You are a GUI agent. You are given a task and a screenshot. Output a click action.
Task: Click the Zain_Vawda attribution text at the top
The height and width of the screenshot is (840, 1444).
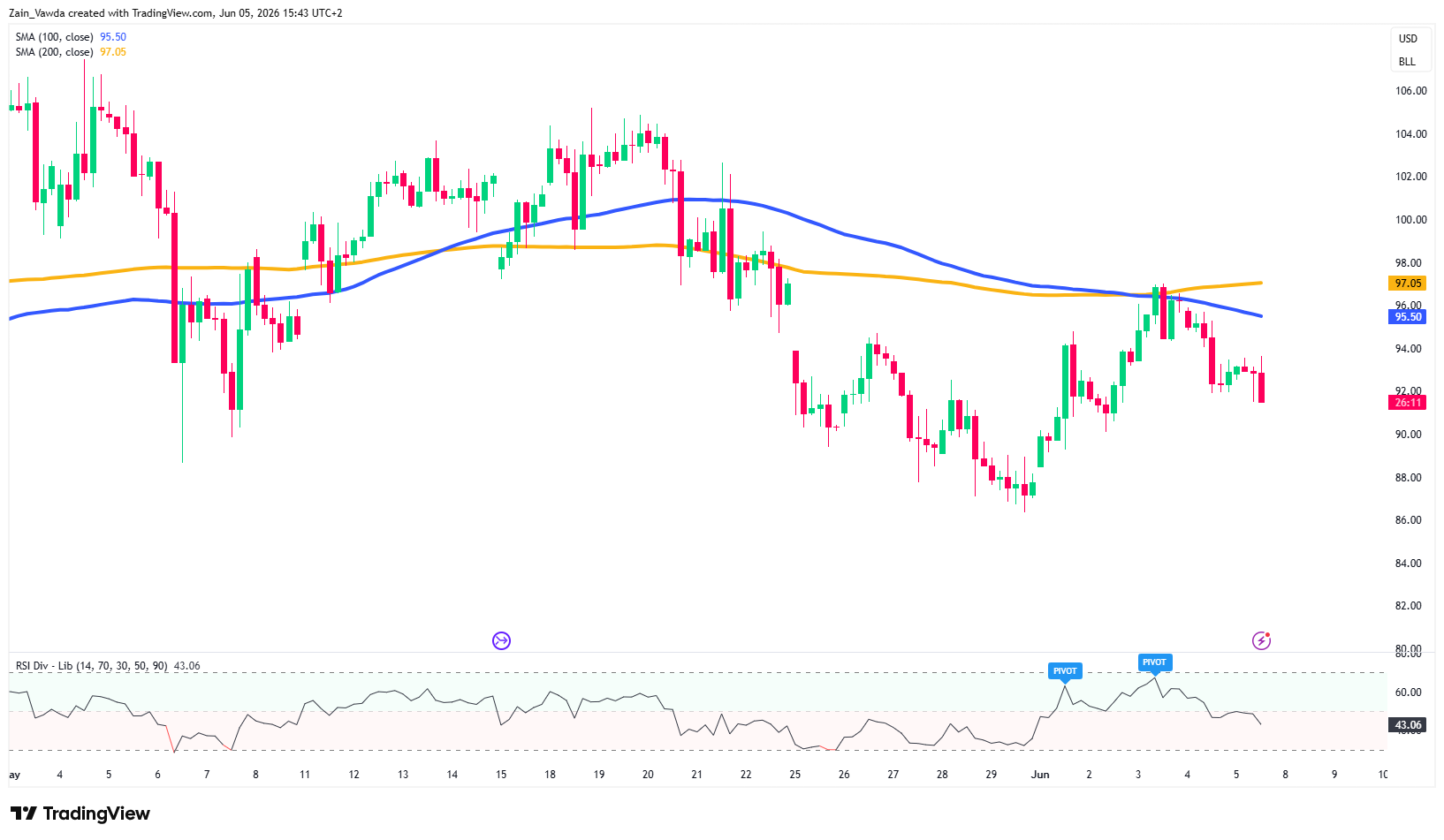coord(175,13)
